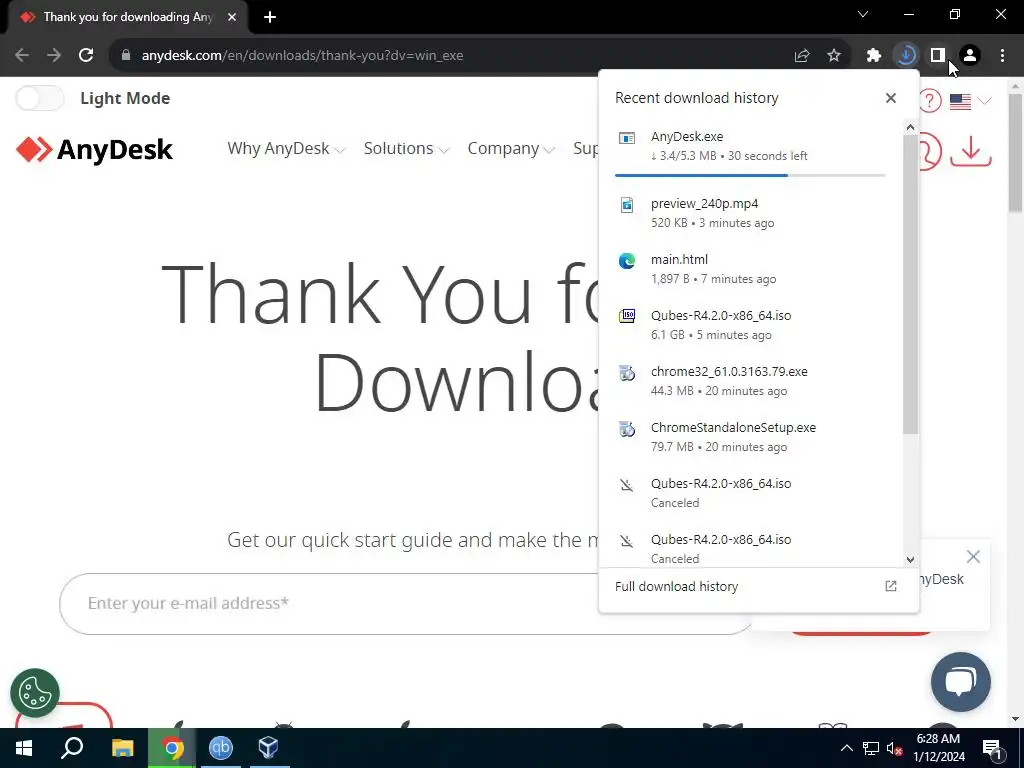
Task: Open VirtualBox from the taskbar
Action: pos(268,748)
